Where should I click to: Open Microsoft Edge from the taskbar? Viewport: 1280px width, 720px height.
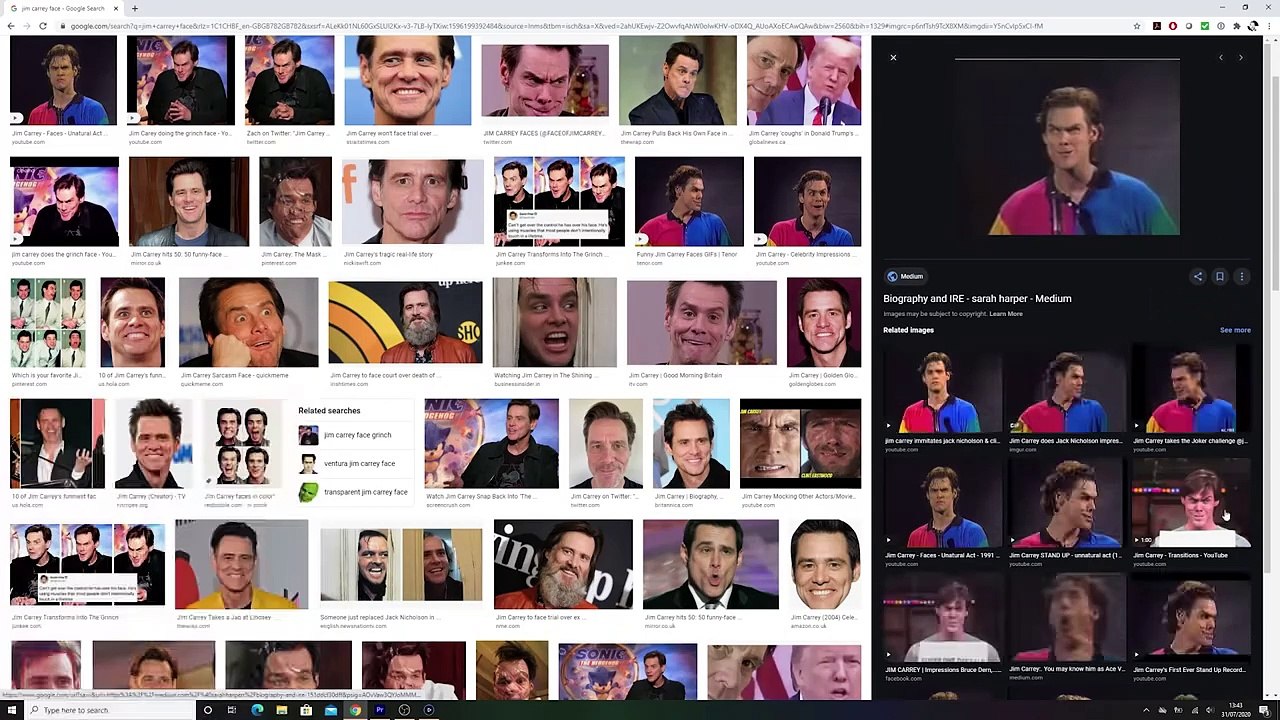pos(257,710)
